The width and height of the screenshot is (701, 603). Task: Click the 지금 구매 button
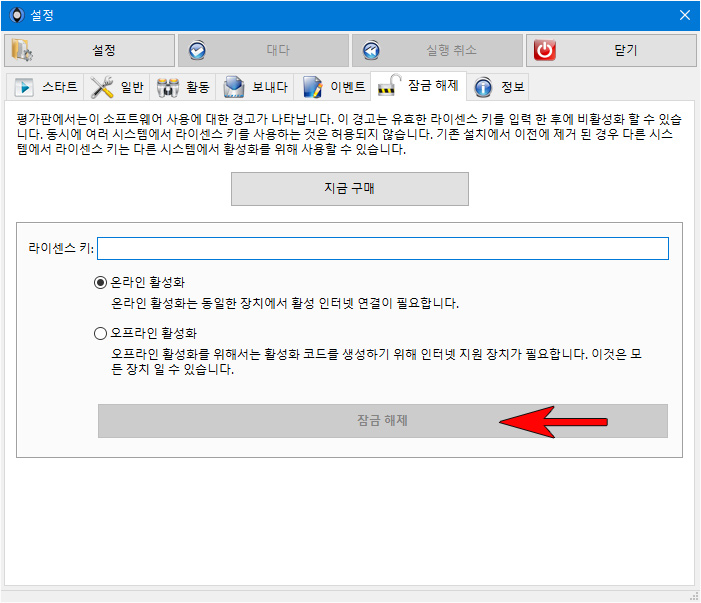tap(350, 189)
